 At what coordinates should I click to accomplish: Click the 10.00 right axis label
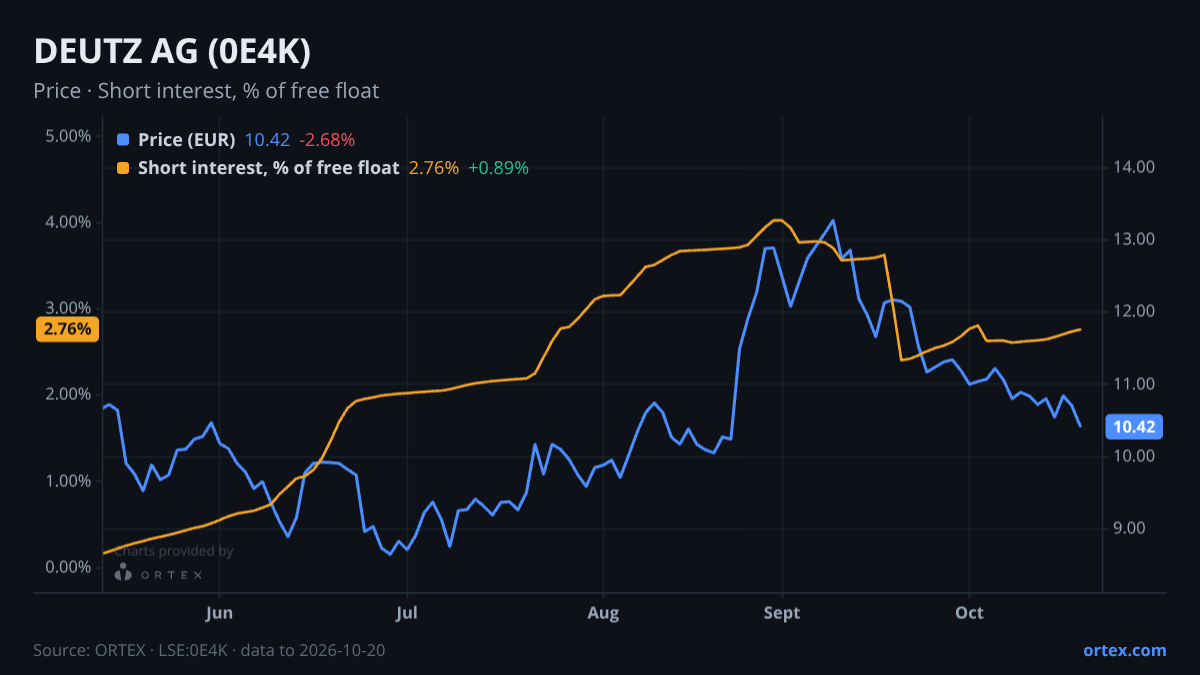tap(1134, 456)
